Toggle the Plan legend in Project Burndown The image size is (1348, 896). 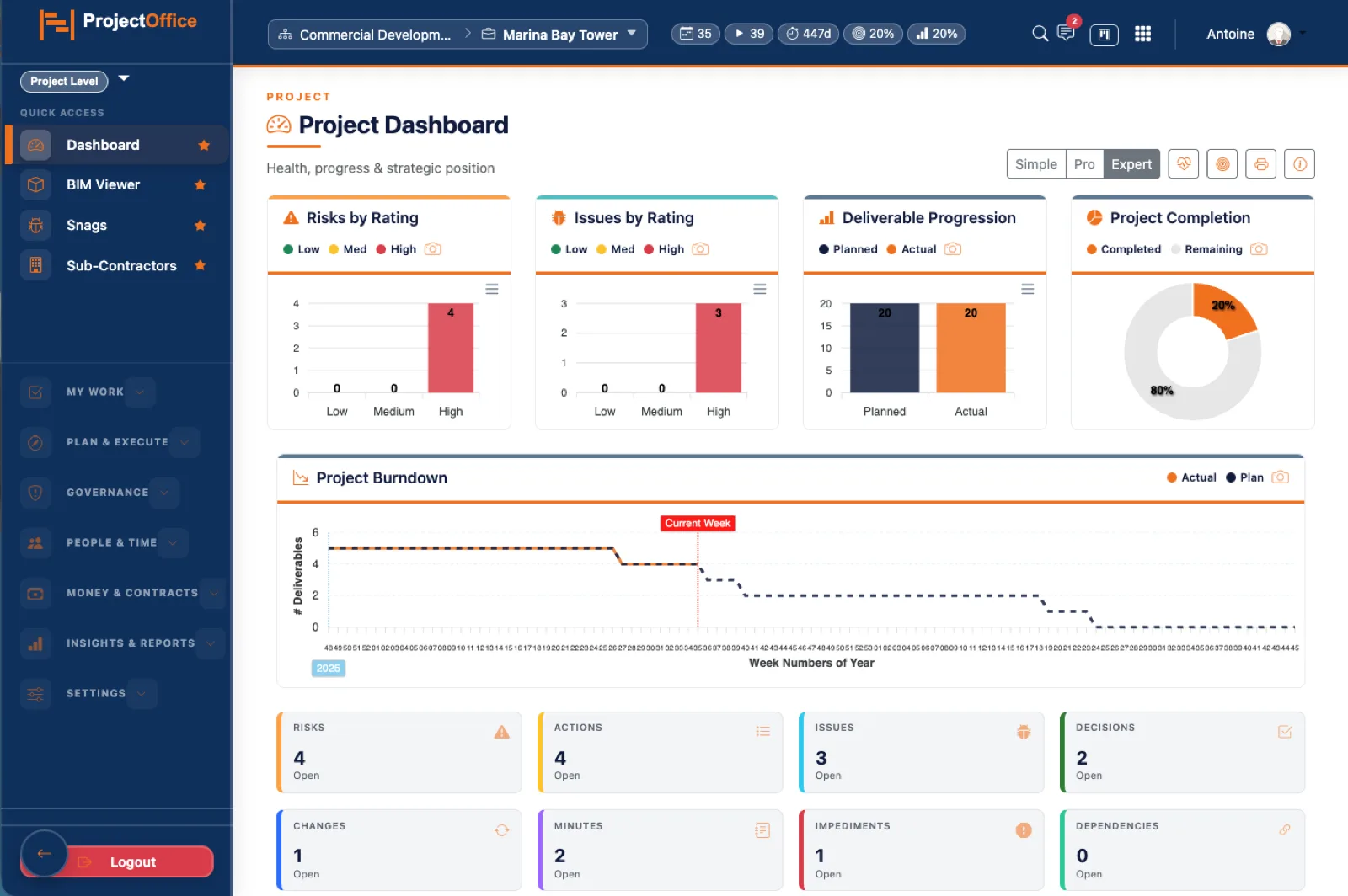point(1245,477)
